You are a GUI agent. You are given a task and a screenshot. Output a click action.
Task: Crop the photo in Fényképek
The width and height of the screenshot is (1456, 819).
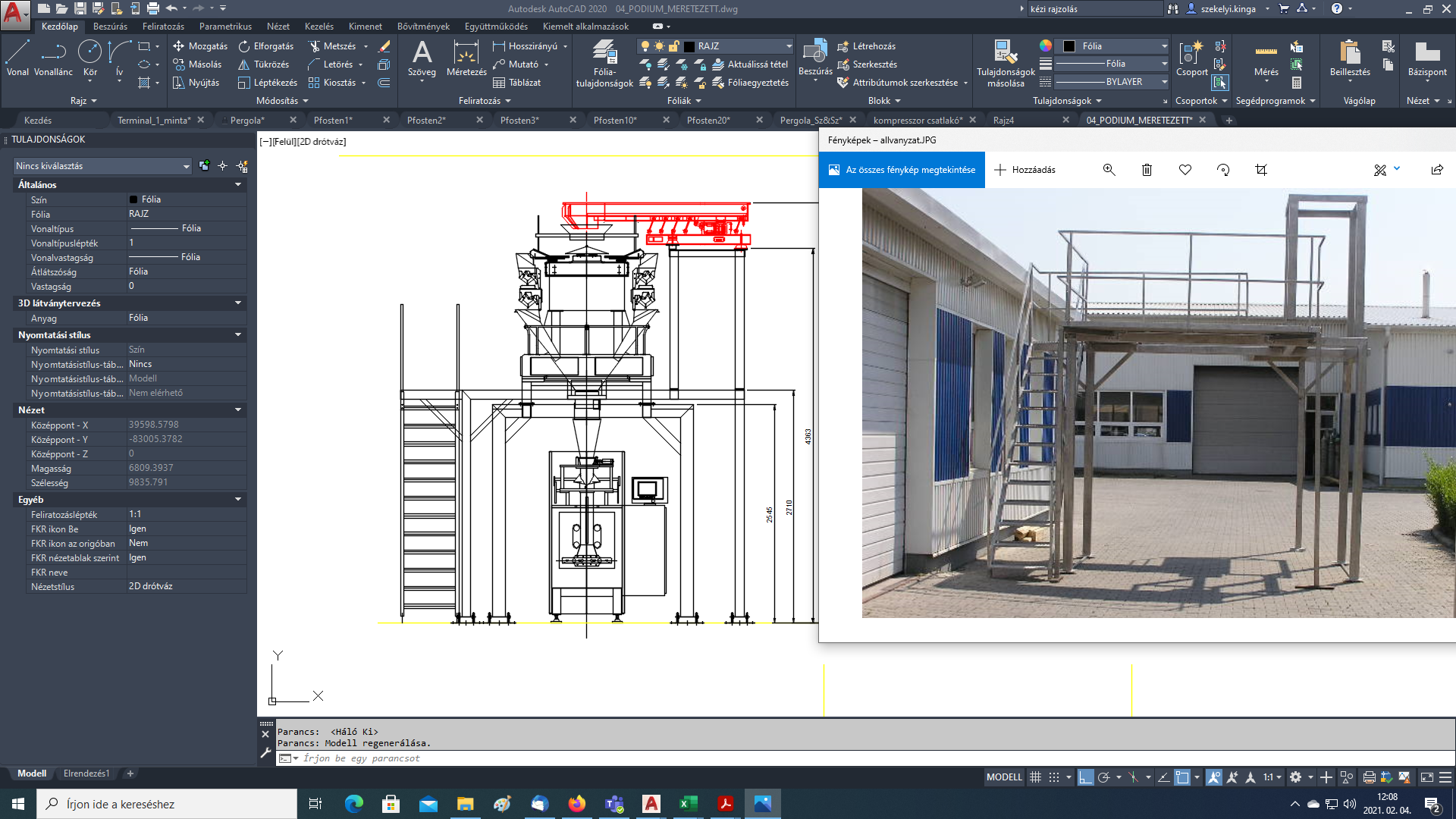point(1261,170)
